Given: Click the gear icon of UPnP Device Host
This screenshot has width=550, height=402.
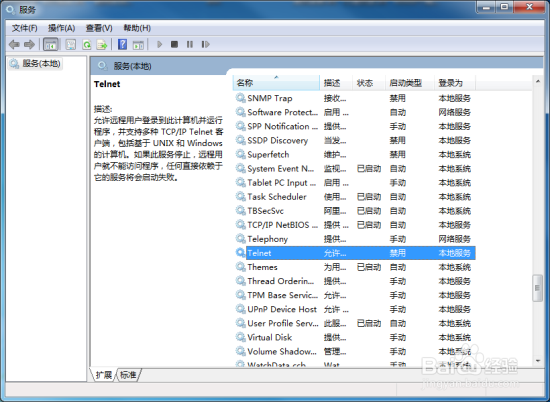Looking at the screenshot, I should pos(240,309).
